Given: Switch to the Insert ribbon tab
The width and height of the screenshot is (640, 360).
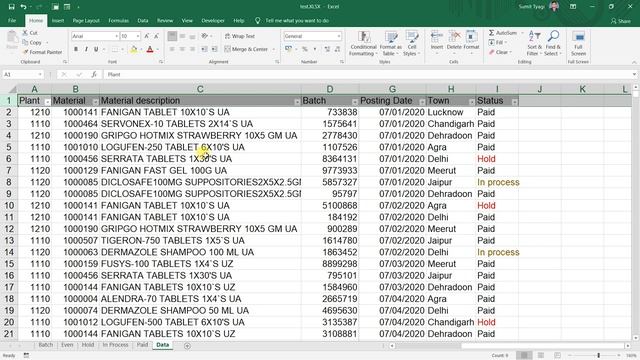Looking at the screenshot, I should pyautogui.click(x=58, y=20).
